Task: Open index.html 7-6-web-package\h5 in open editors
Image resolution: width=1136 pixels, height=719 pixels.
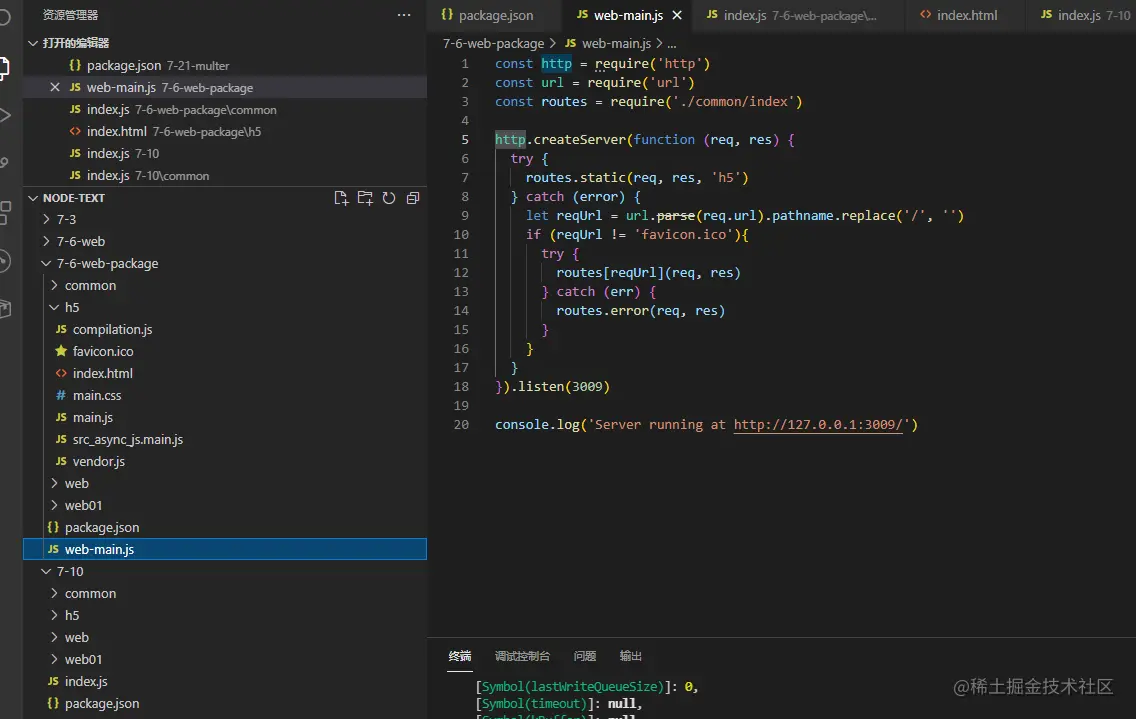Action: click(225, 131)
